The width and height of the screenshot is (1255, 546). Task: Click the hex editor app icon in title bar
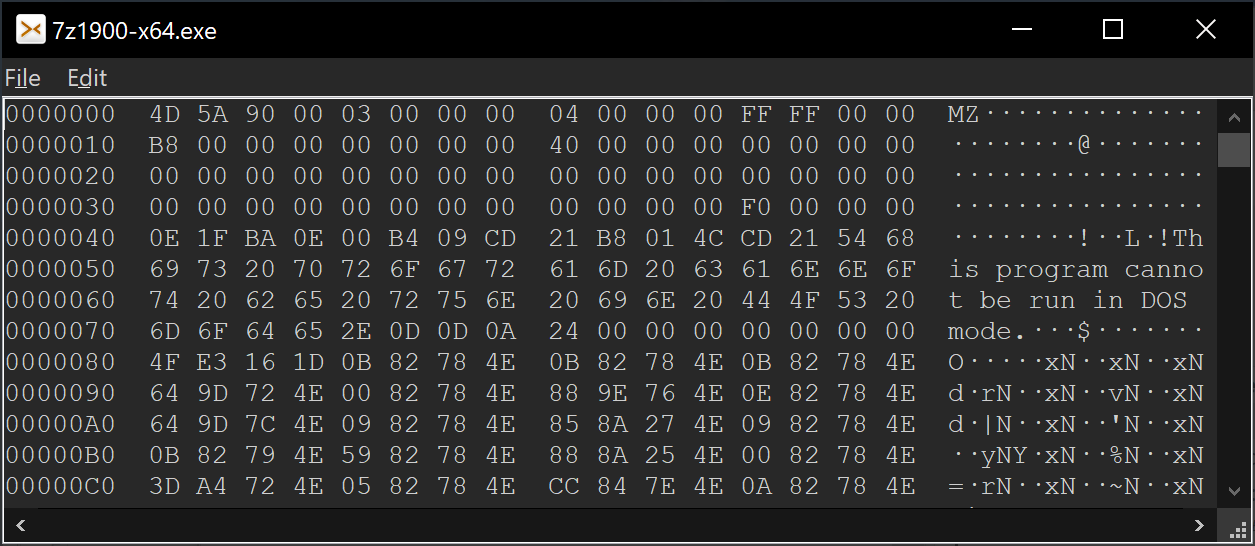point(31,30)
